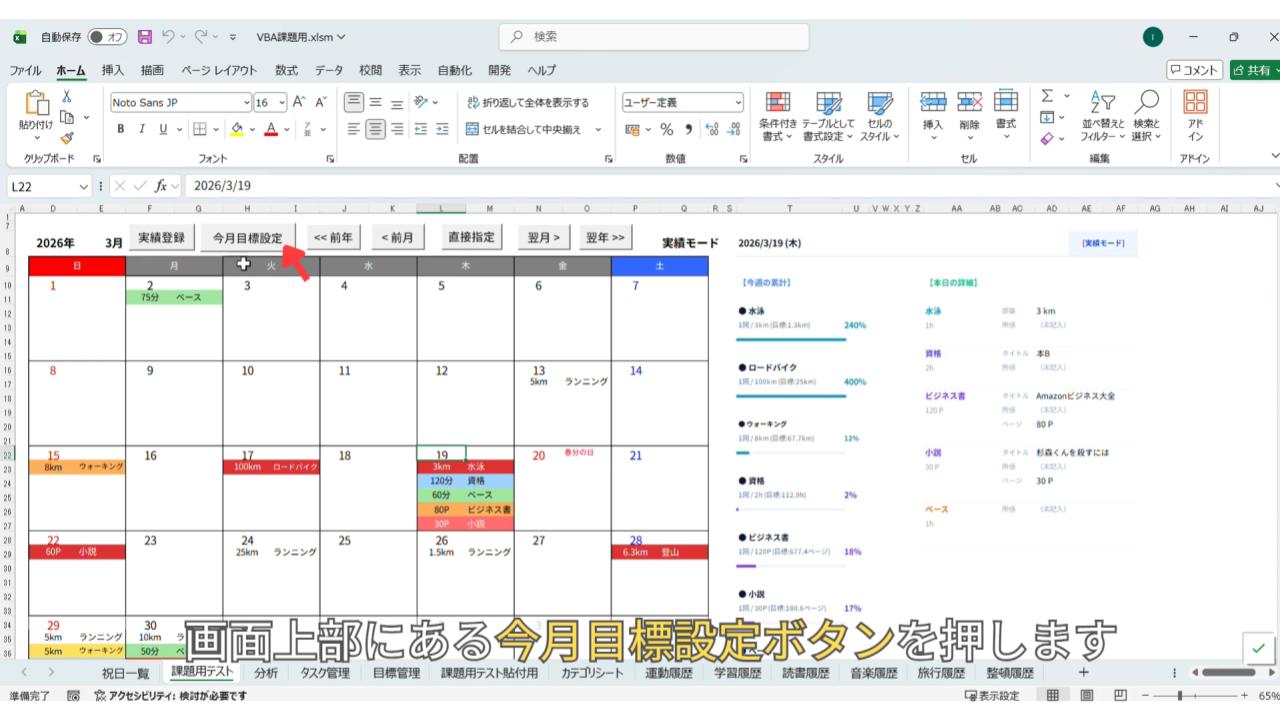
Task: Open conditional formatting (条件付き書式)
Action: pos(777,117)
